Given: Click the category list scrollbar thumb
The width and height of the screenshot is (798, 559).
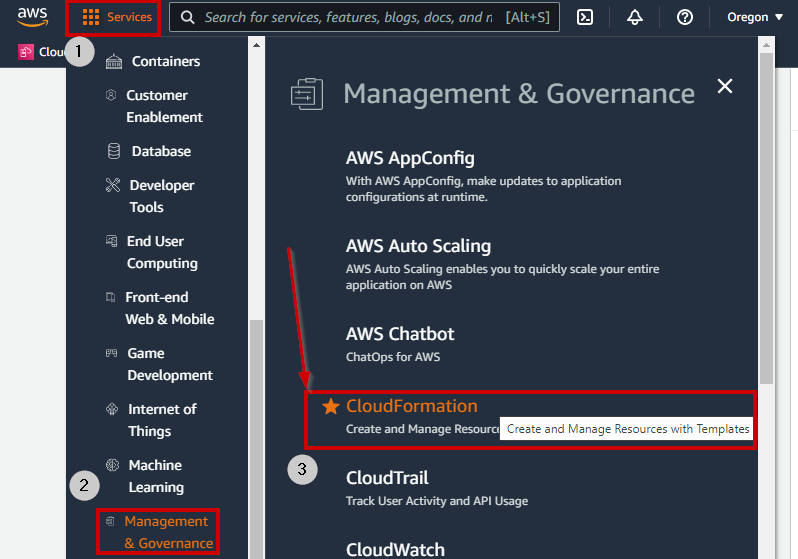Looking at the screenshot, I should click(x=256, y=439).
